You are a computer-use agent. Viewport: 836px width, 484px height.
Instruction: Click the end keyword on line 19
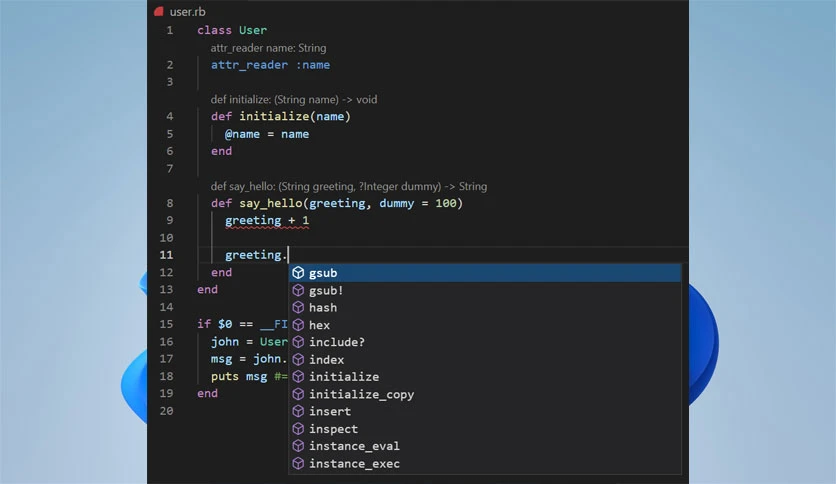(x=207, y=393)
